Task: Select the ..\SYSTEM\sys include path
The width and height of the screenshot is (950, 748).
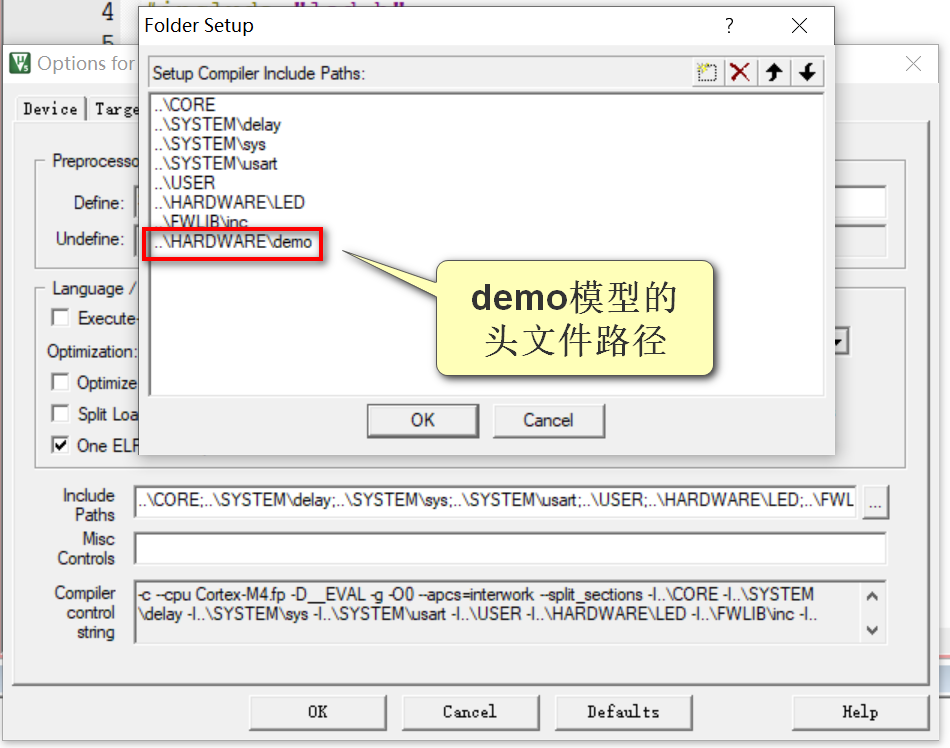Action: [210, 144]
